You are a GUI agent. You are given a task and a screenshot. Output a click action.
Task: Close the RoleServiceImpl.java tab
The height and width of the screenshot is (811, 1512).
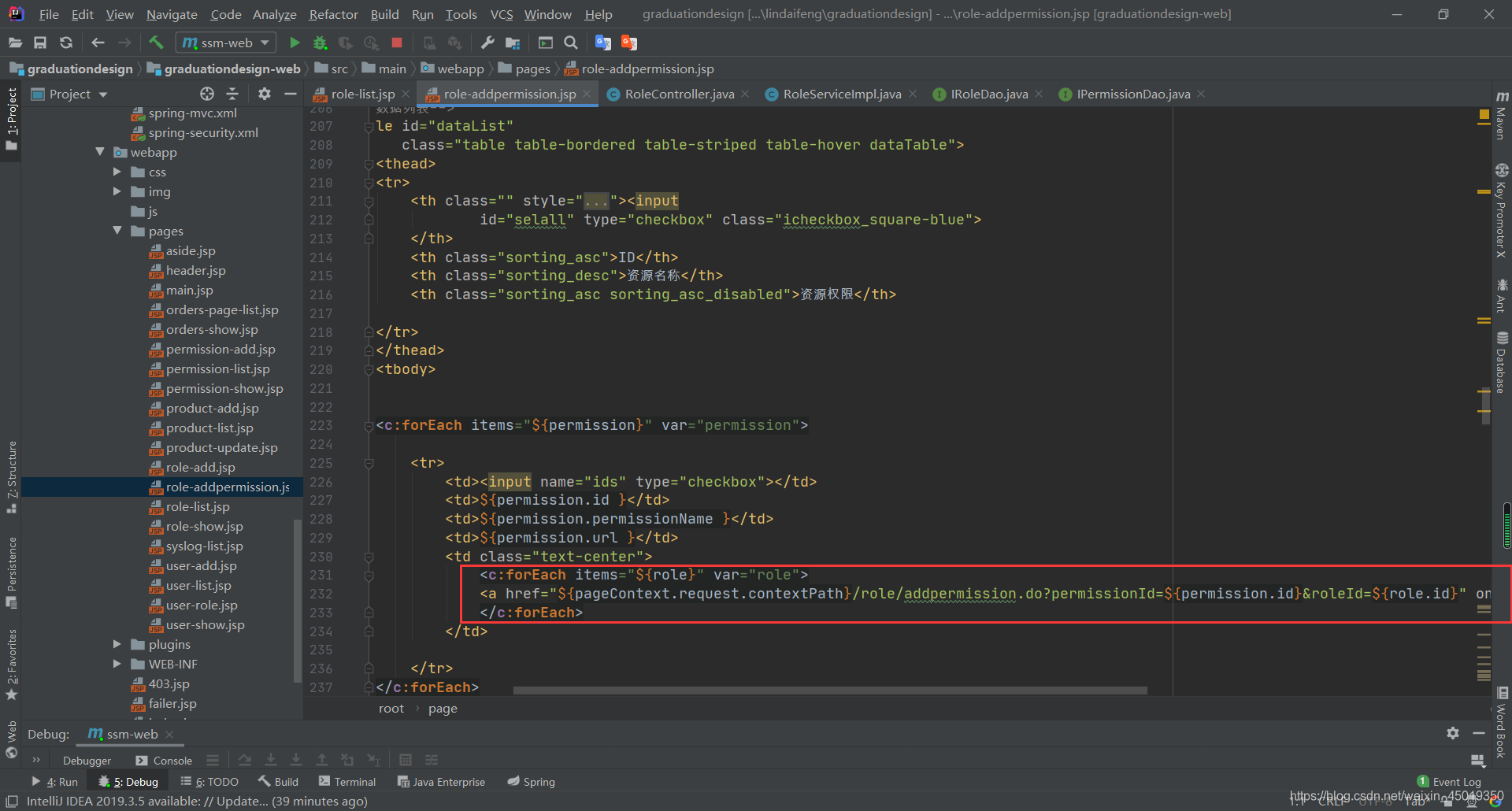(913, 94)
